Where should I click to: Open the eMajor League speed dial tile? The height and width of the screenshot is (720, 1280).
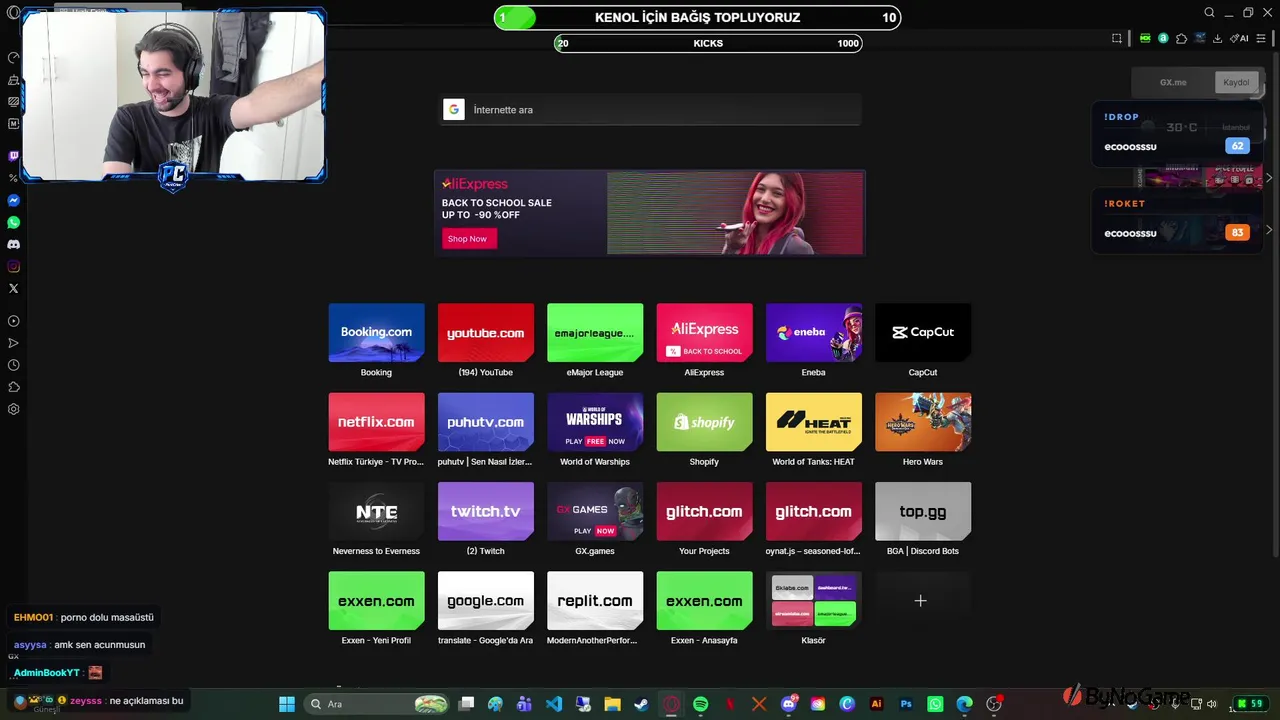tap(595, 332)
